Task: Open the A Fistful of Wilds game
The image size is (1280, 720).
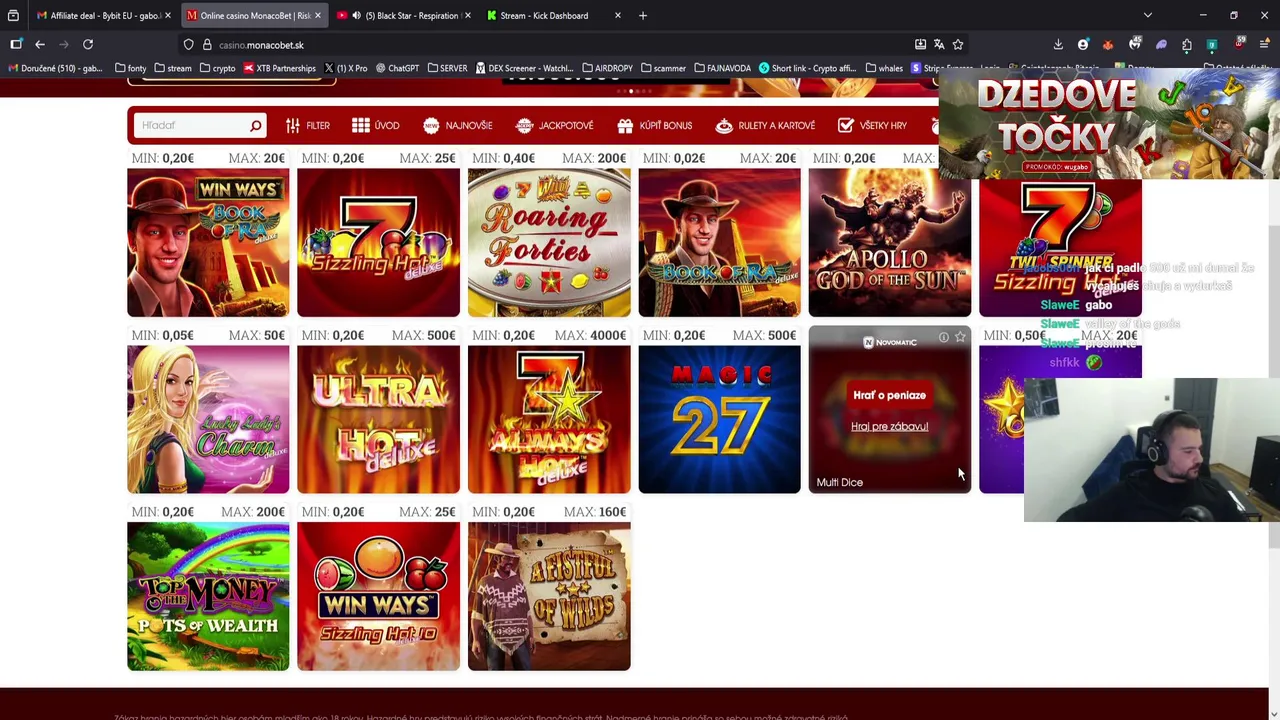Action: (549, 596)
